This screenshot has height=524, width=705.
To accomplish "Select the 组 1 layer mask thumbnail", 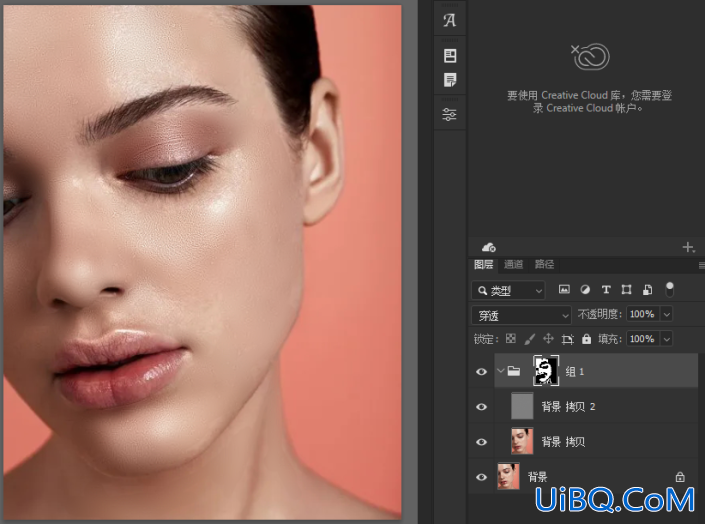I will (546, 370).
